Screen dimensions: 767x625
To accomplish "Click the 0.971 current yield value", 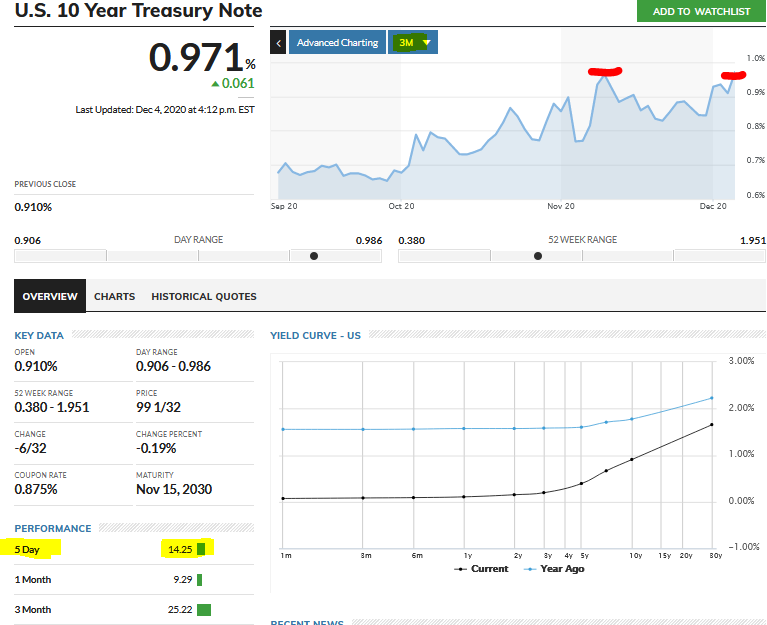I will click(196, 57).
